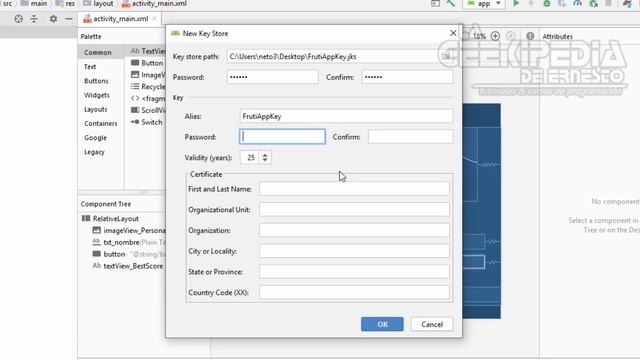Select the Buttons palette category

coord(96,81)
